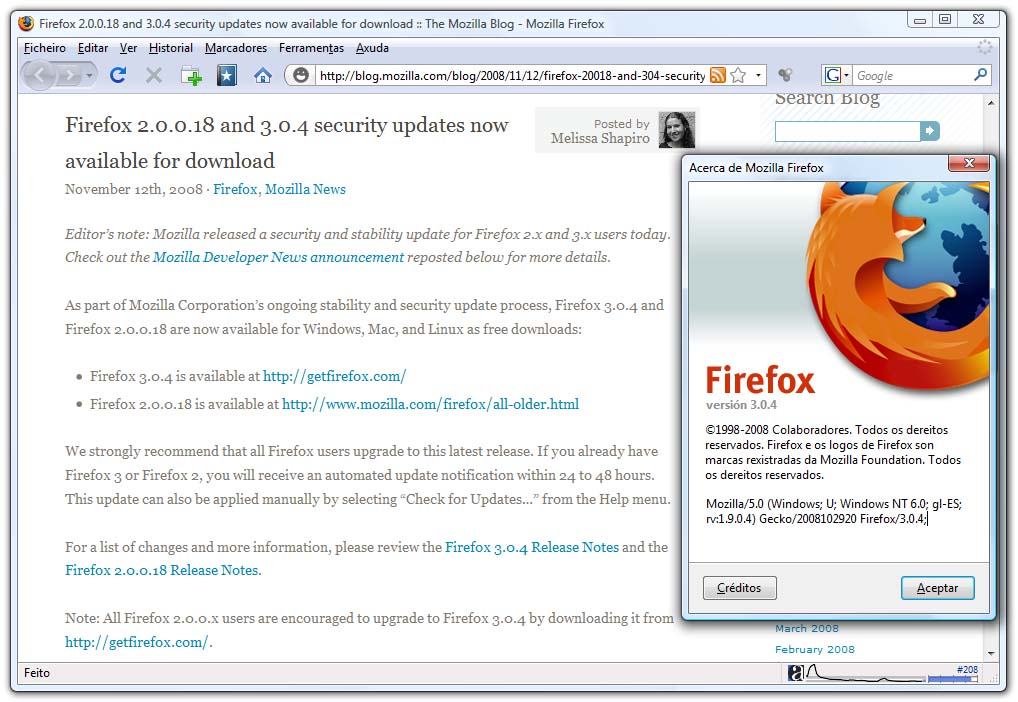
Task: Close the Acerca de Mozilla Firefox dialog
Action: pos(969,163)
